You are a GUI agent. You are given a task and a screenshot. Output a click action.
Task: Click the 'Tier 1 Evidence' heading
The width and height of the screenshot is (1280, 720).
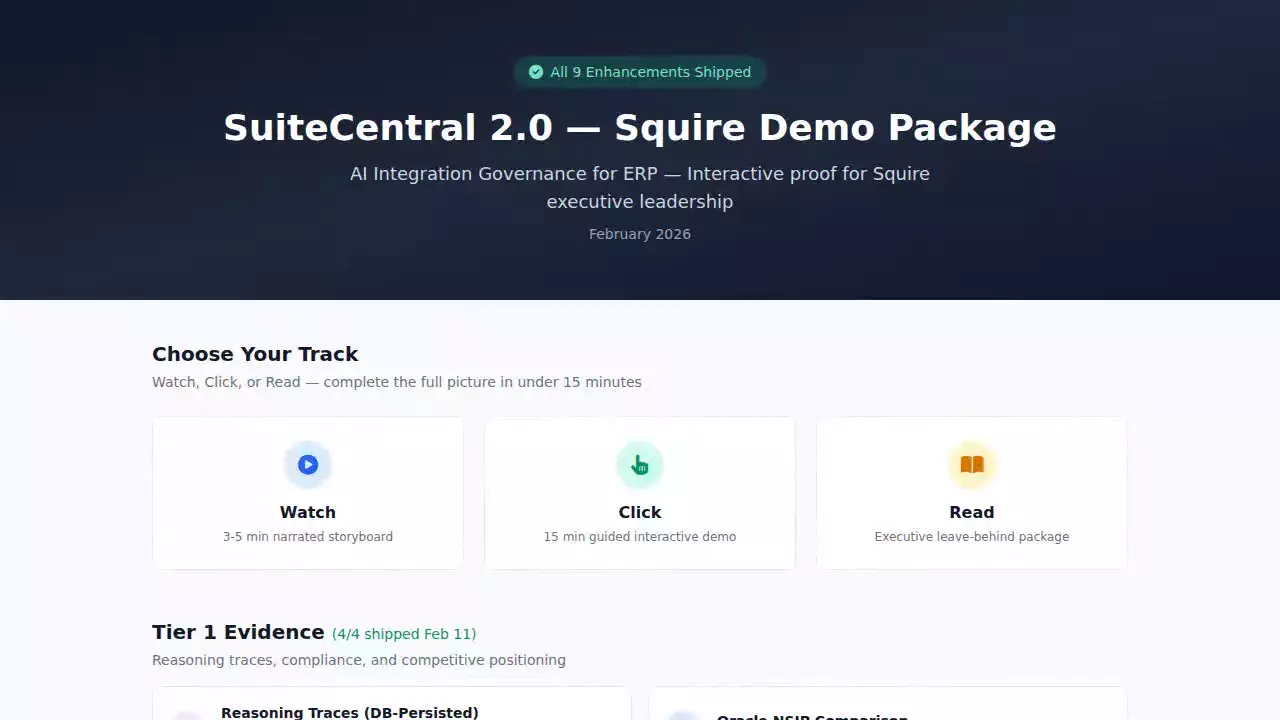(x=238, y=632)
